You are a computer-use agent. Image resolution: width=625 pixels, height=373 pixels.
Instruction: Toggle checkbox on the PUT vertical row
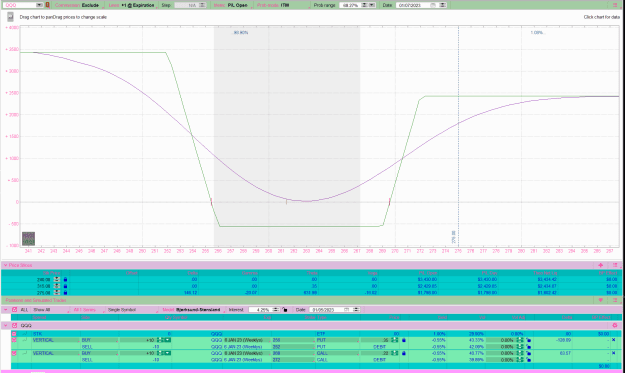pos(14,340)
